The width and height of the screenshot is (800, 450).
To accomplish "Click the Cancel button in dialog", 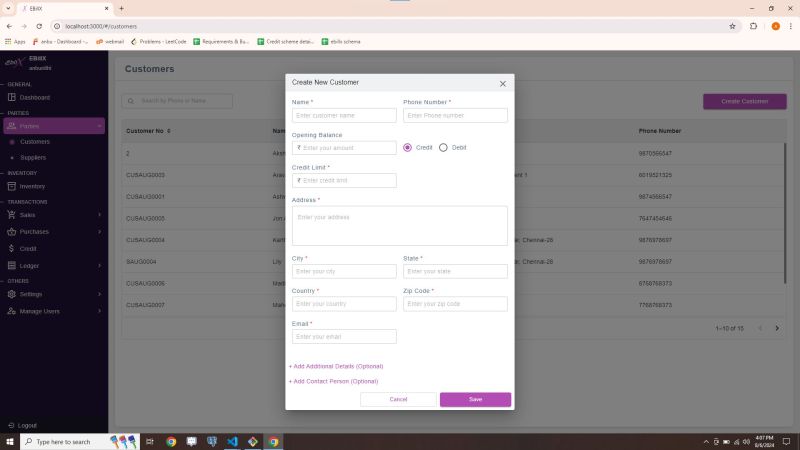I will (x=398, y=399).
